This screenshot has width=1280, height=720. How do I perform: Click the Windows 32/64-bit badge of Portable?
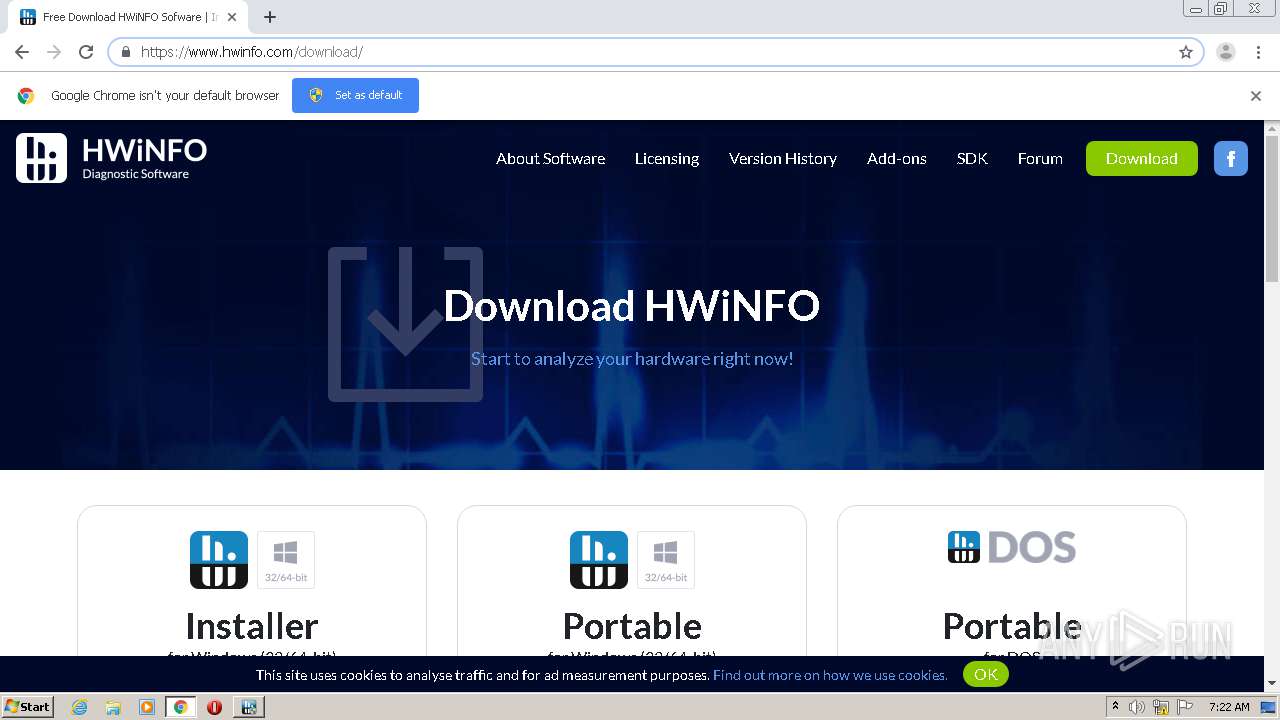pyautogui.click(x=666, y=560)
